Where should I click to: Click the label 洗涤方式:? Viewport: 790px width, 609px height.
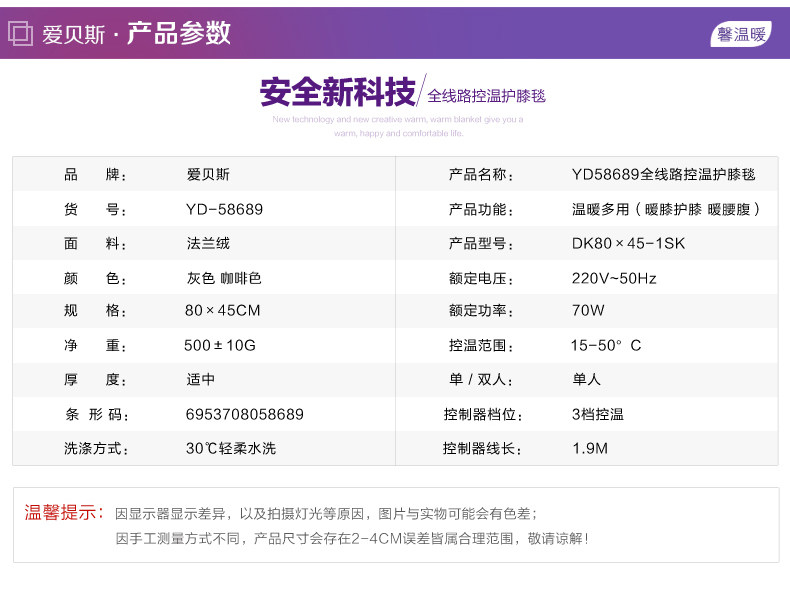point(96,448)
